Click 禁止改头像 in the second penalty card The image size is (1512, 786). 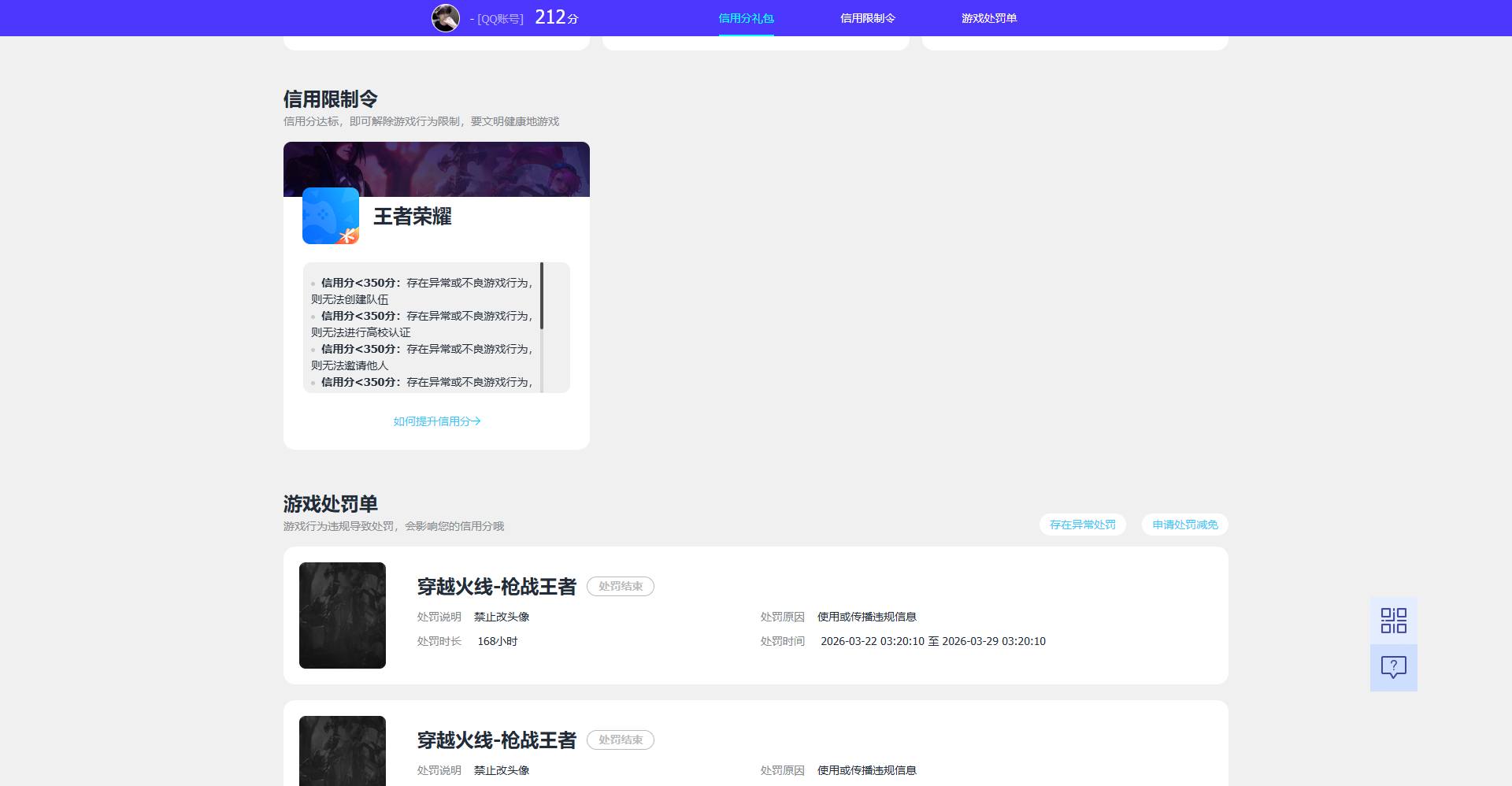(502, 770)
